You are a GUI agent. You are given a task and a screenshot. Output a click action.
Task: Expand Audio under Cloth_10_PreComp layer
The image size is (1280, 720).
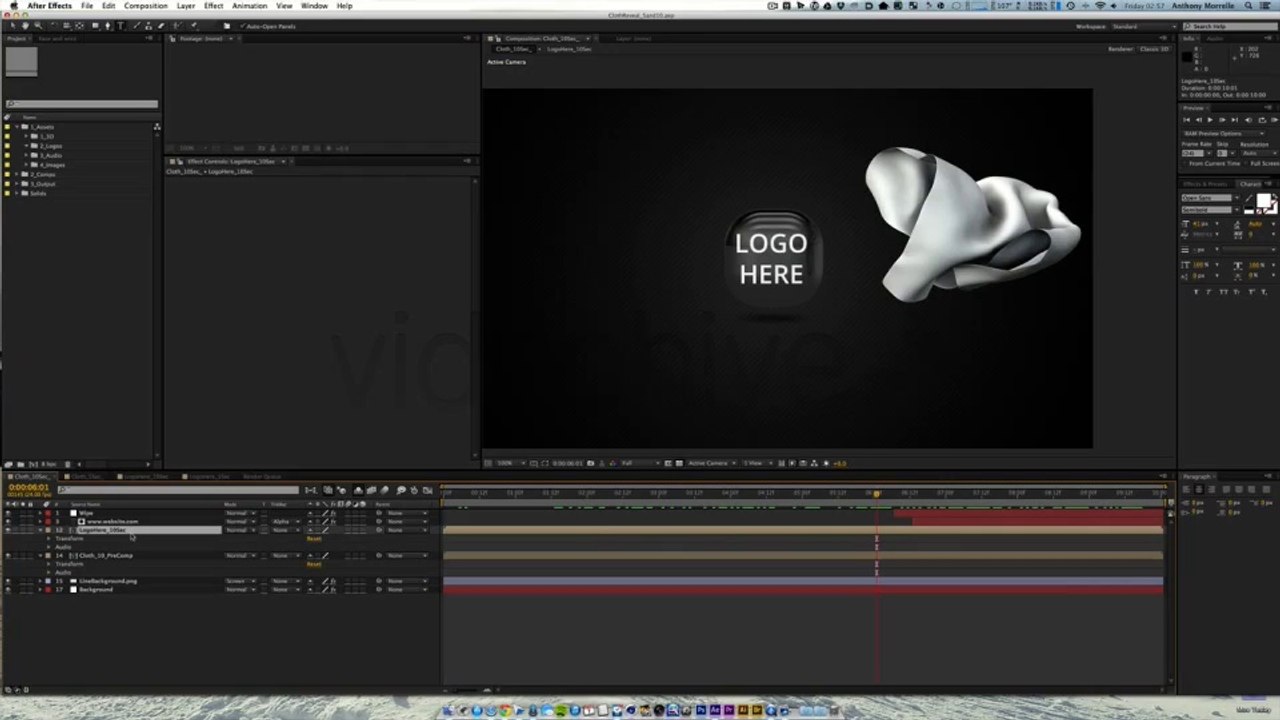(x=49, y=572)
